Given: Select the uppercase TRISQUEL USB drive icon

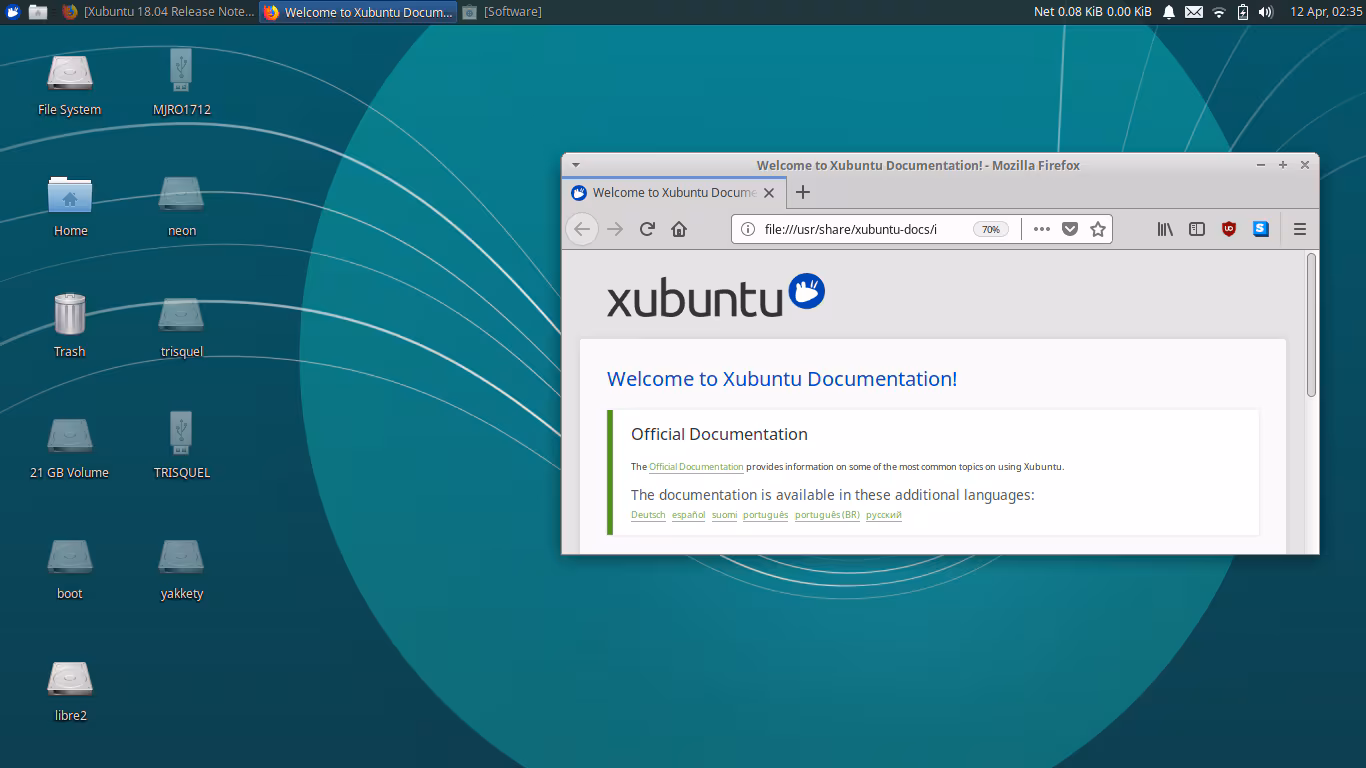Looking at the screenshot, I should point(182,446).
